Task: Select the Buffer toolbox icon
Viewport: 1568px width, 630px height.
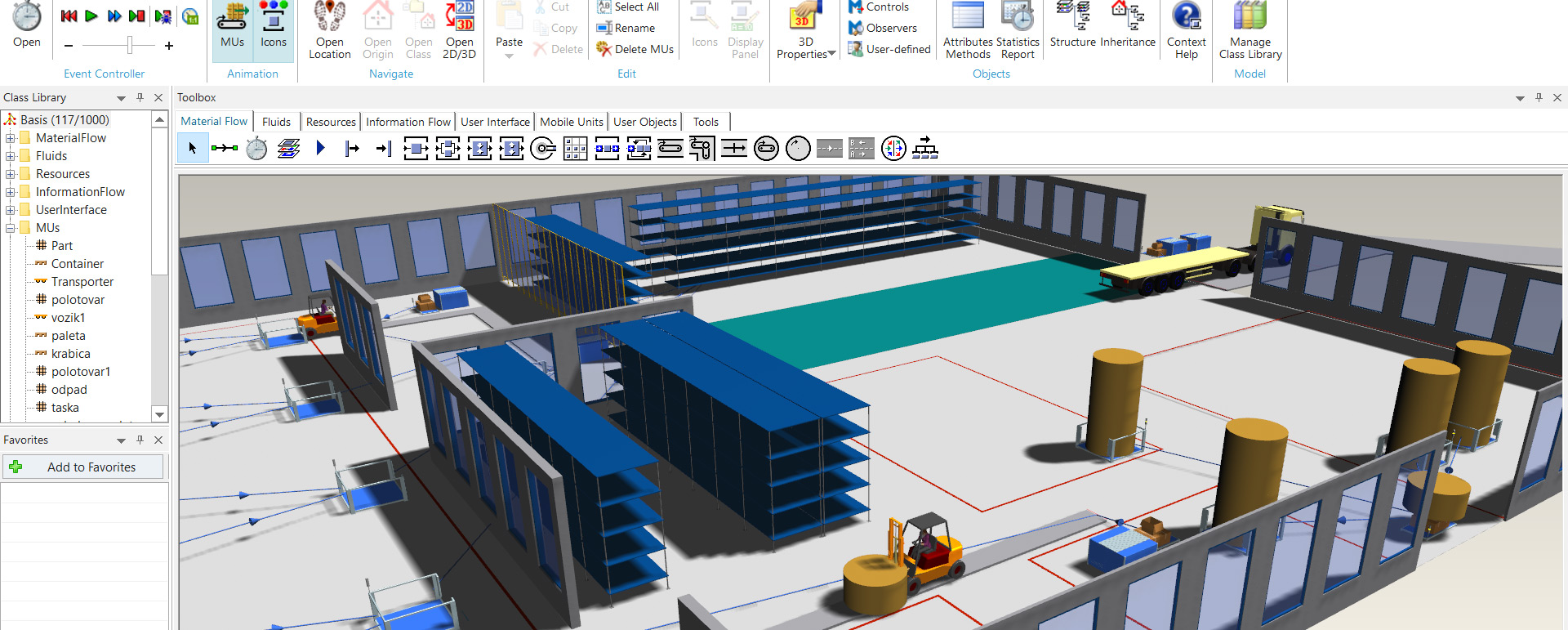Action: [607, 148]
